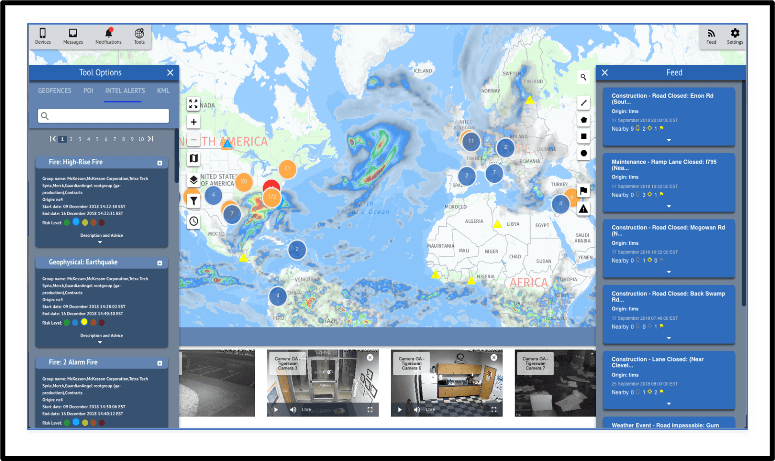Viewport: 775px width, 461px height.
Task: Open the map layers stack icon
Action: tap(193, 179)
